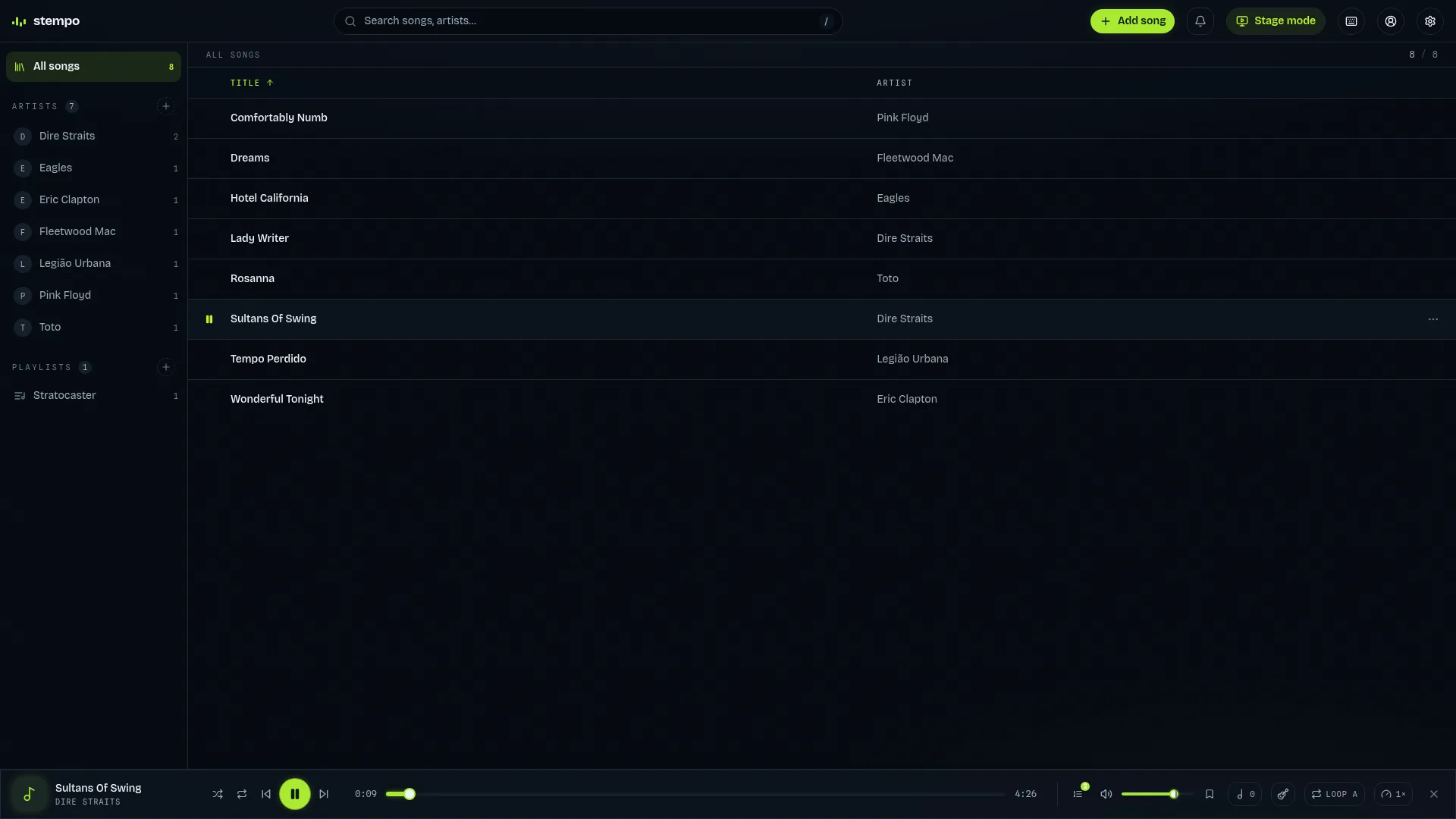Click the Rosanna song row
Screen dimensions: 1456x819
tap(822, 279)
